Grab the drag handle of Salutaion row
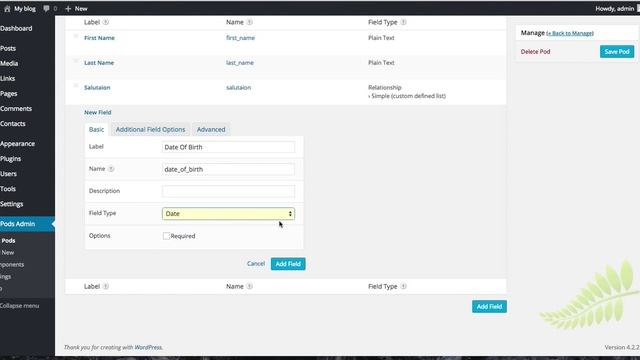Screen dimensions: 640x360 pos(76,86)
